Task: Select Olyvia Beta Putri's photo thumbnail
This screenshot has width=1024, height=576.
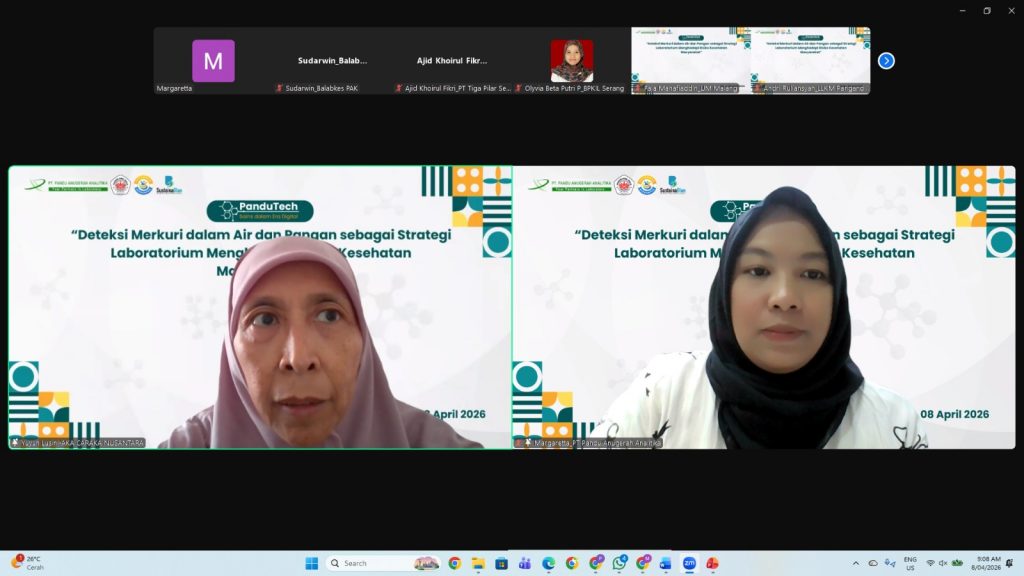Action: pos(571,61)
